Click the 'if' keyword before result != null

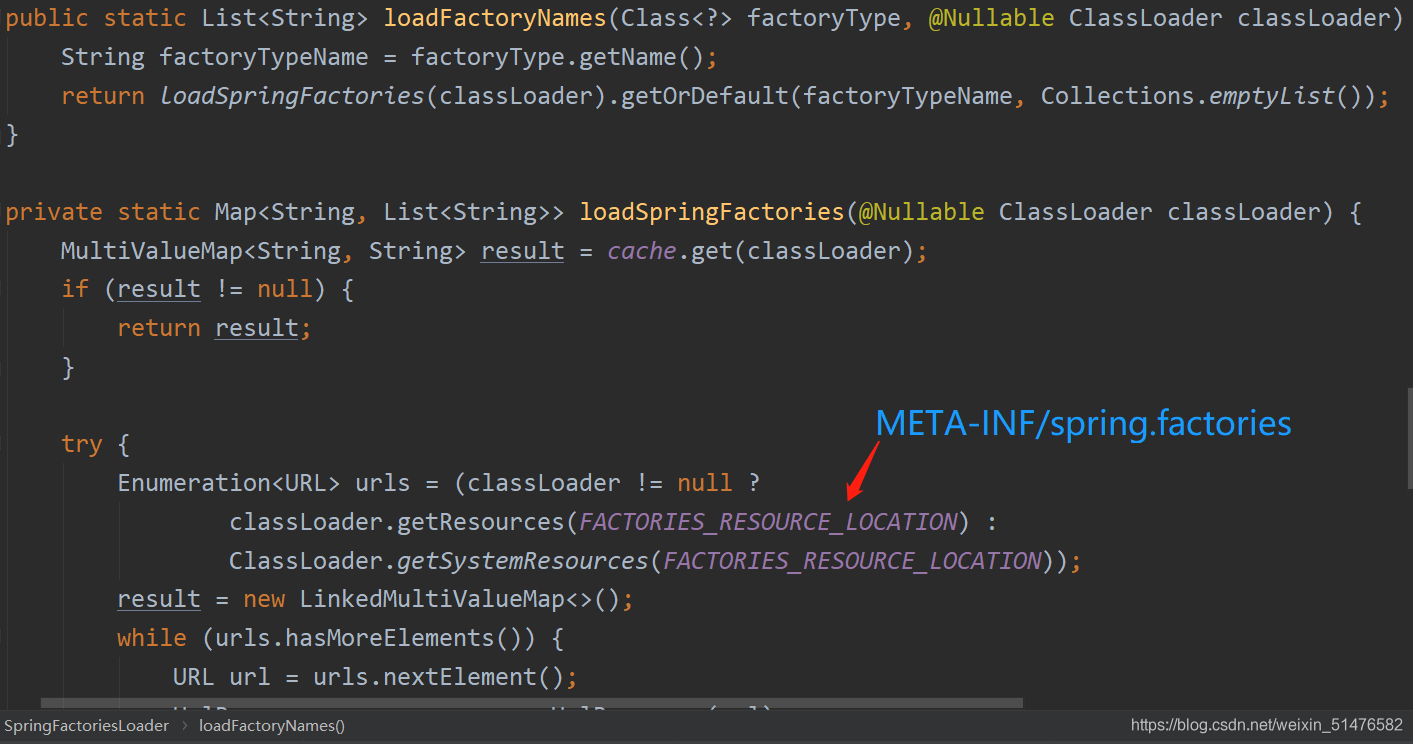tap(75, 290)
